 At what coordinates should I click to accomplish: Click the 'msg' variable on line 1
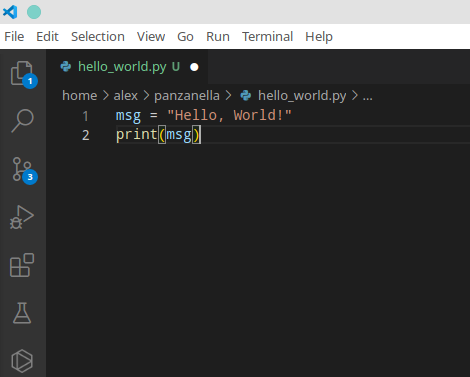click(128, 116)
